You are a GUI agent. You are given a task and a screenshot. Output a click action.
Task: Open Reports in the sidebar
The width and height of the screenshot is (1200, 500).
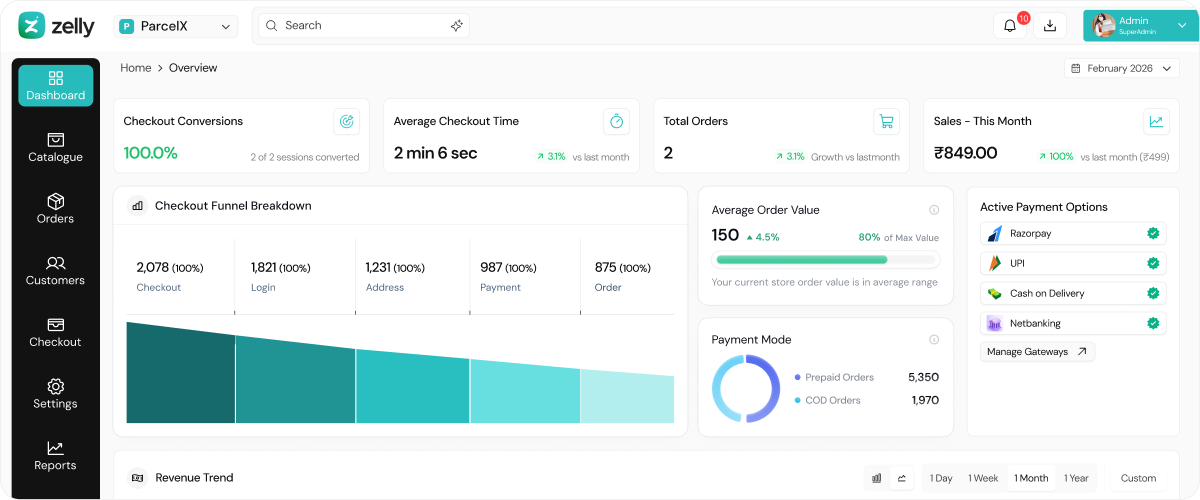tap(56, 456)
